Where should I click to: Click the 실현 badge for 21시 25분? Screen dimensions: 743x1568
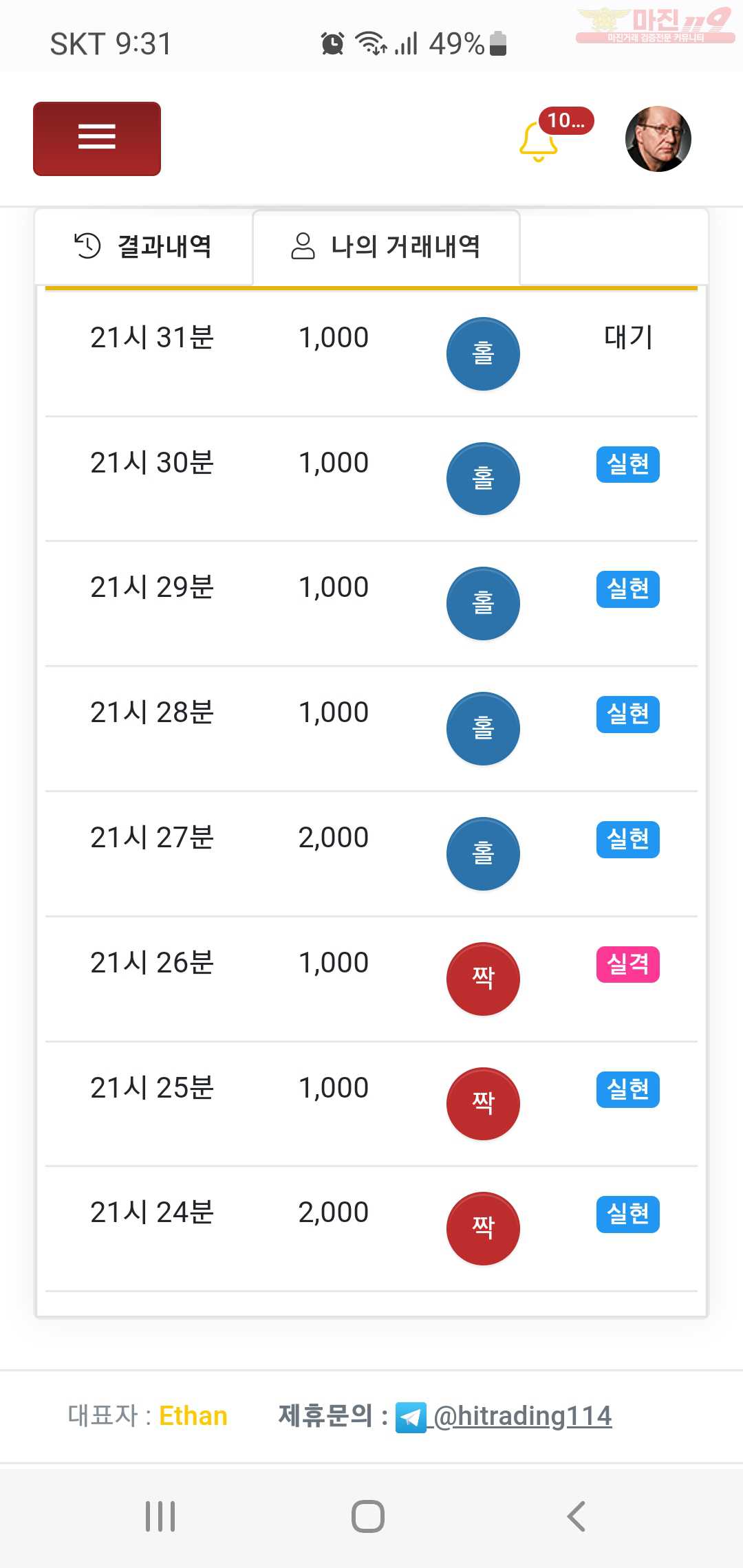tap(627, 1089)
